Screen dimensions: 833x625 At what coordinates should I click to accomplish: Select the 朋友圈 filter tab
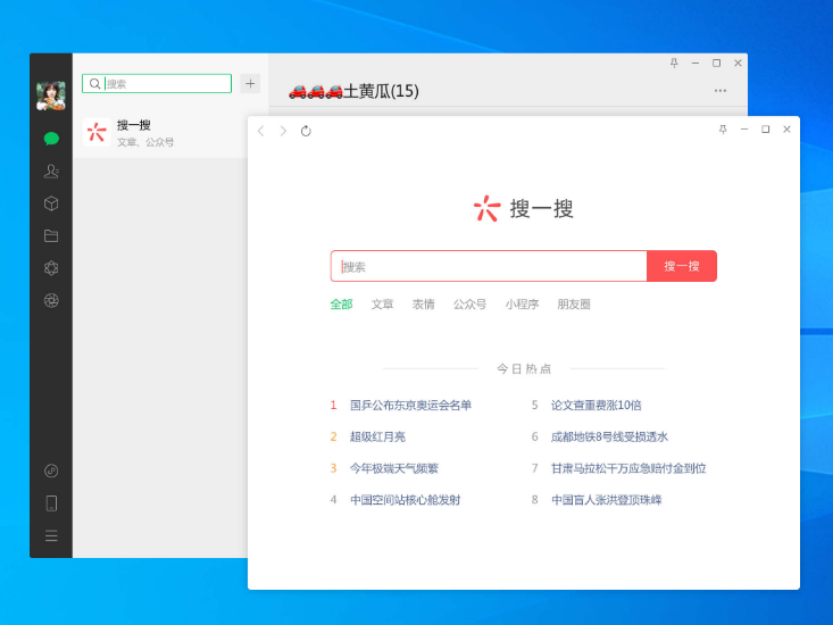point(574,304)
